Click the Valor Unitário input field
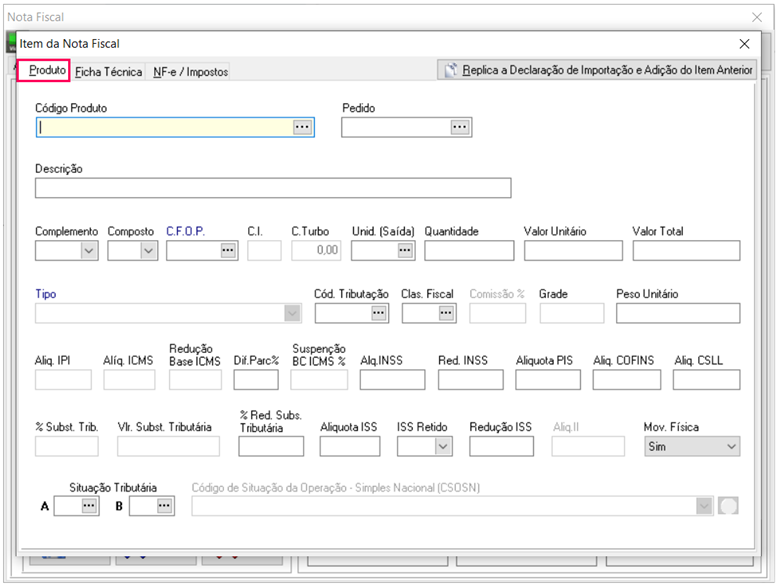 pos(572,251)
